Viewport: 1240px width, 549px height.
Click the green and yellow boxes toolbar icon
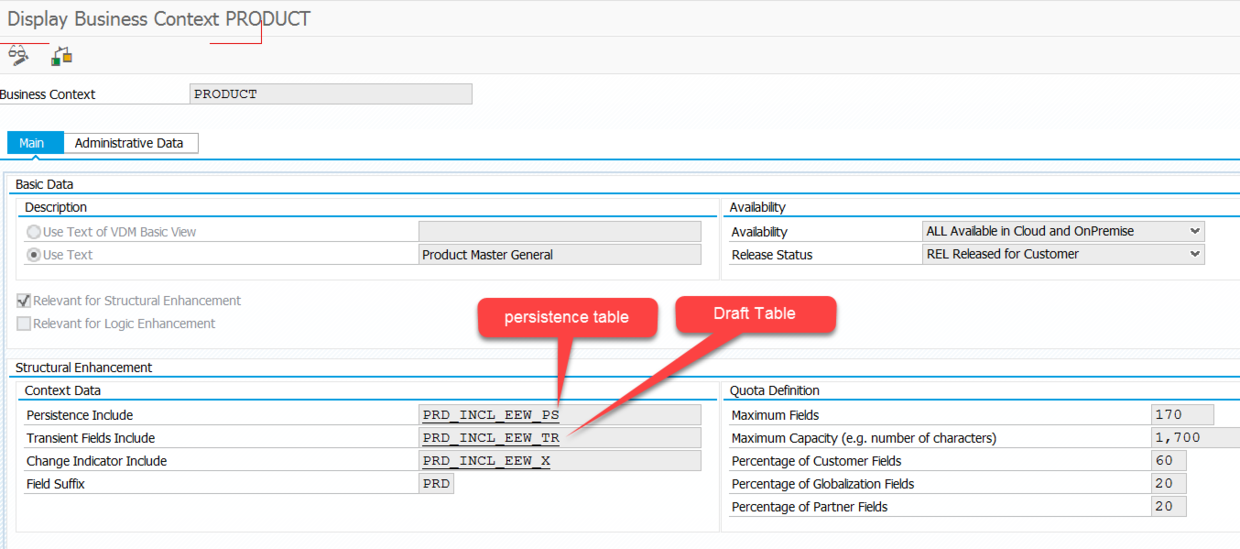tap(62, 56)
